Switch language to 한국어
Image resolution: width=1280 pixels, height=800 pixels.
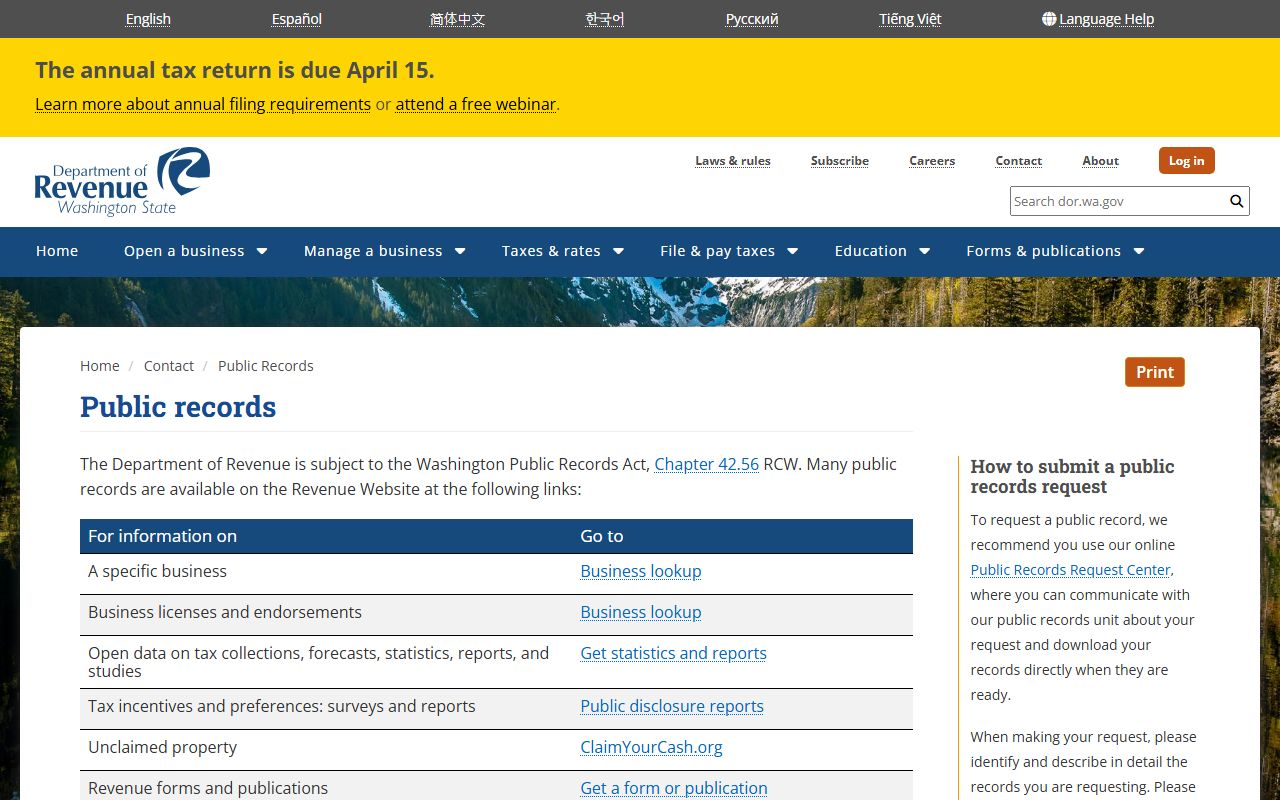605,19
